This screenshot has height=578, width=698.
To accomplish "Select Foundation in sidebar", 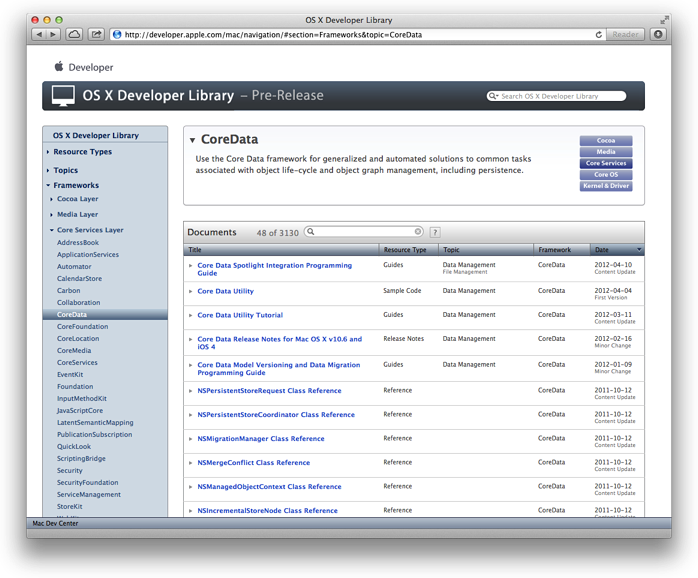I will [75, 387].
